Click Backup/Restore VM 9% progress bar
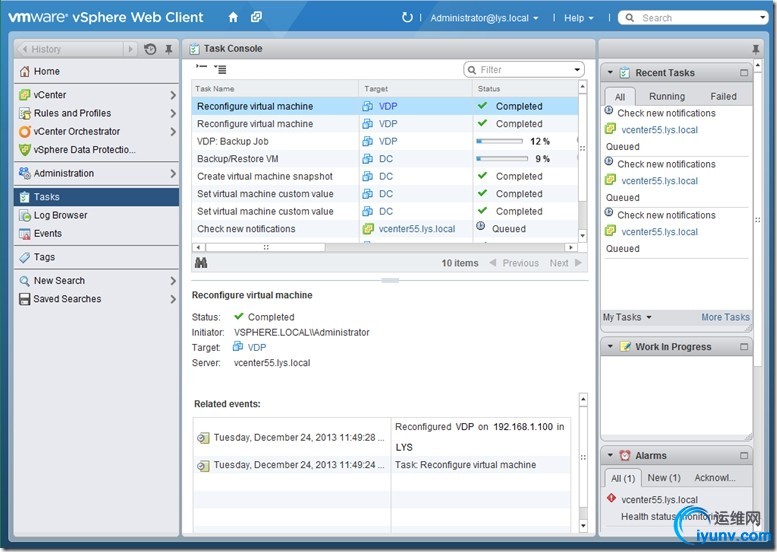The image size is (777, 552). 502,159
